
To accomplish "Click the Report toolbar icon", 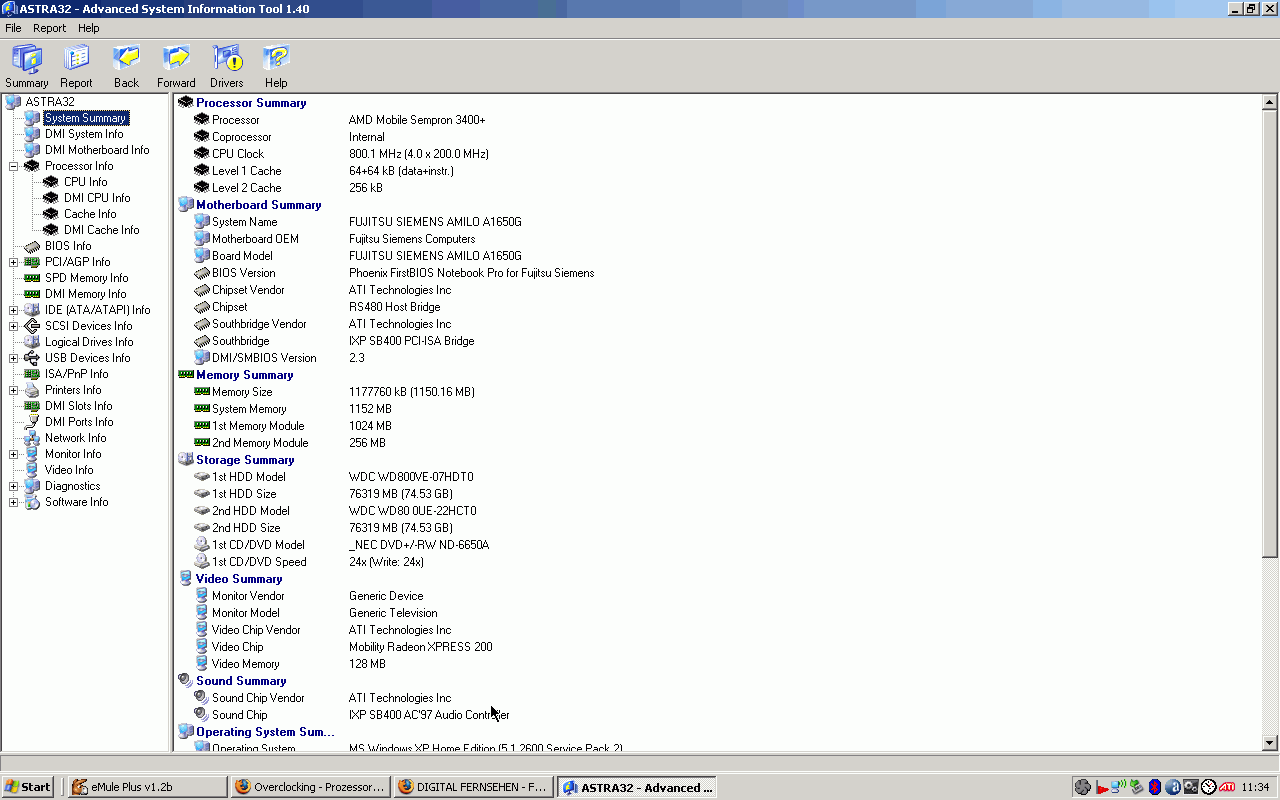I will coord(76,66).
